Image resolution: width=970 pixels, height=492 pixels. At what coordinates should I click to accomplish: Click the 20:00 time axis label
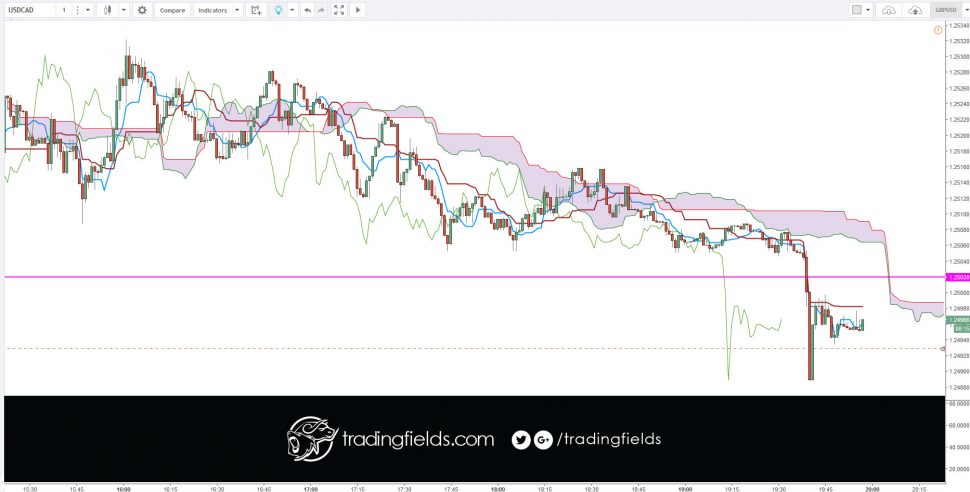pos(872,488)
